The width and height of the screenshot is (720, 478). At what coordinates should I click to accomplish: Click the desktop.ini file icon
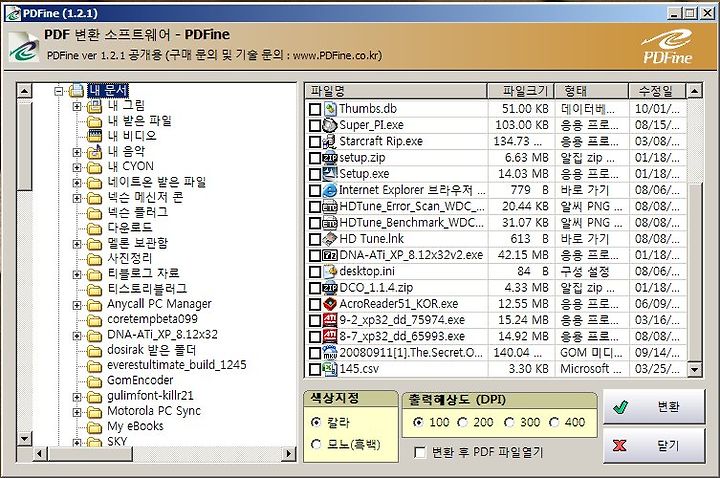pyautogui.click(x=330, y=271)
